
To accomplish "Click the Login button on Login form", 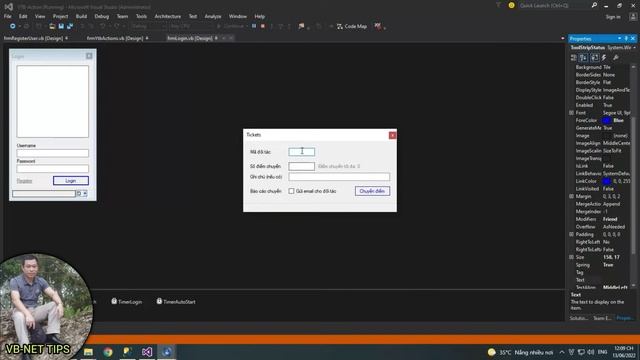I will pyautogui.click(x=71, y=180).
